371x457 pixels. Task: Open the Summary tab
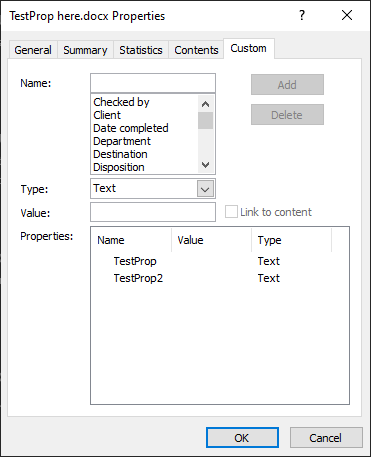pyautogui.click(x=85, y=50)
